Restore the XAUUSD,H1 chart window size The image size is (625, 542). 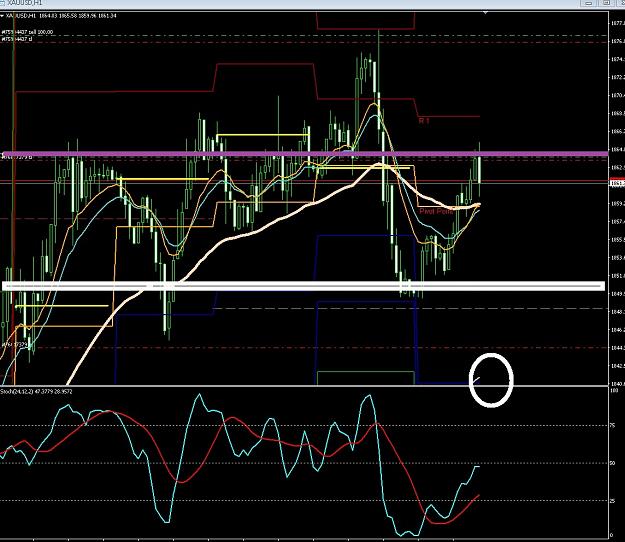(606, 3)
